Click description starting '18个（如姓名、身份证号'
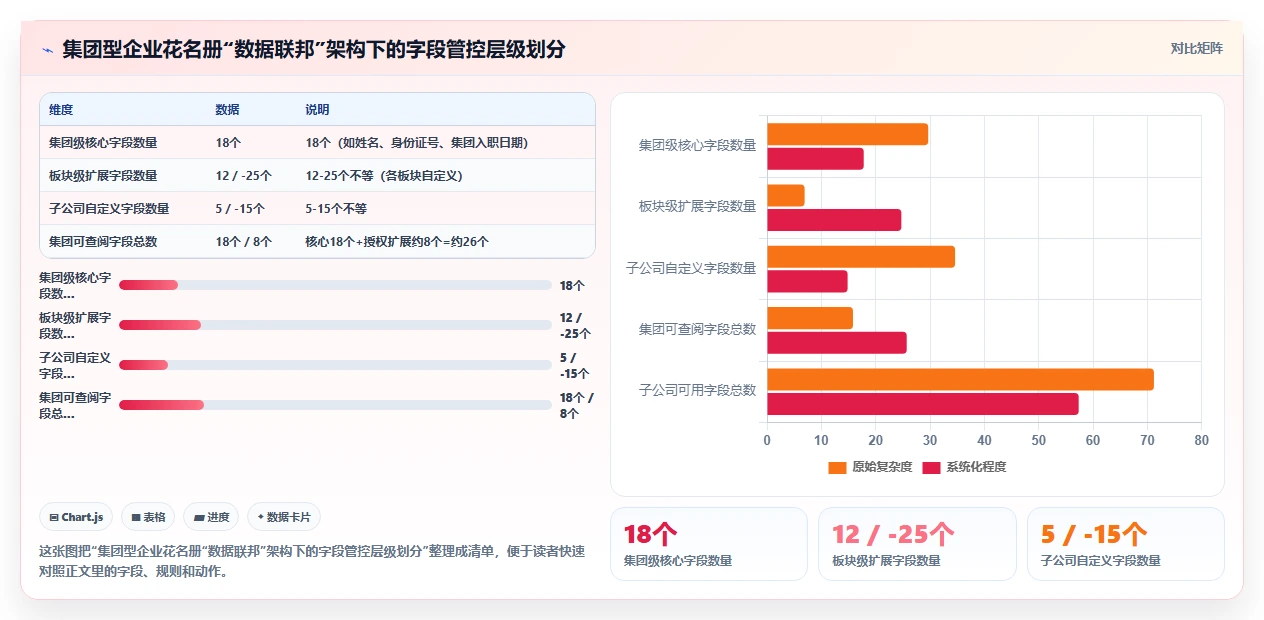Image resolution: width=1264 pixels, height=620 pixels. tap(416, 142)
